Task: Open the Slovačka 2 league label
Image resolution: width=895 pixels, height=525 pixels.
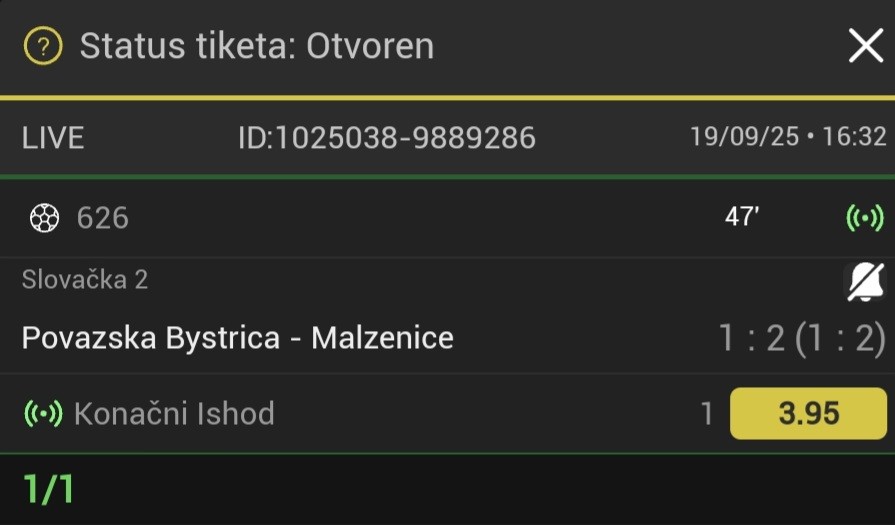Action: [85, 279]
